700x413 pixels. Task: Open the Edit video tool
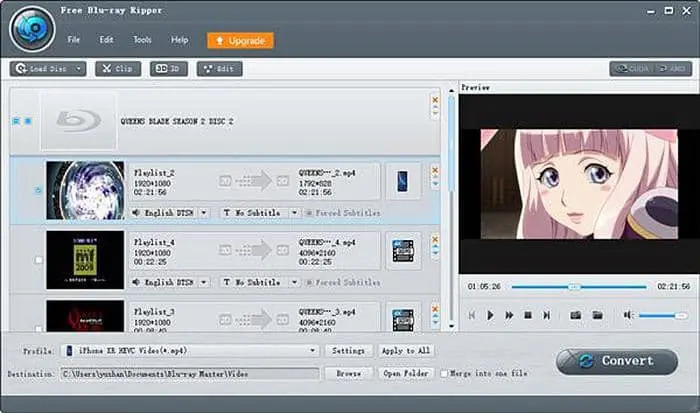[219, 69]
